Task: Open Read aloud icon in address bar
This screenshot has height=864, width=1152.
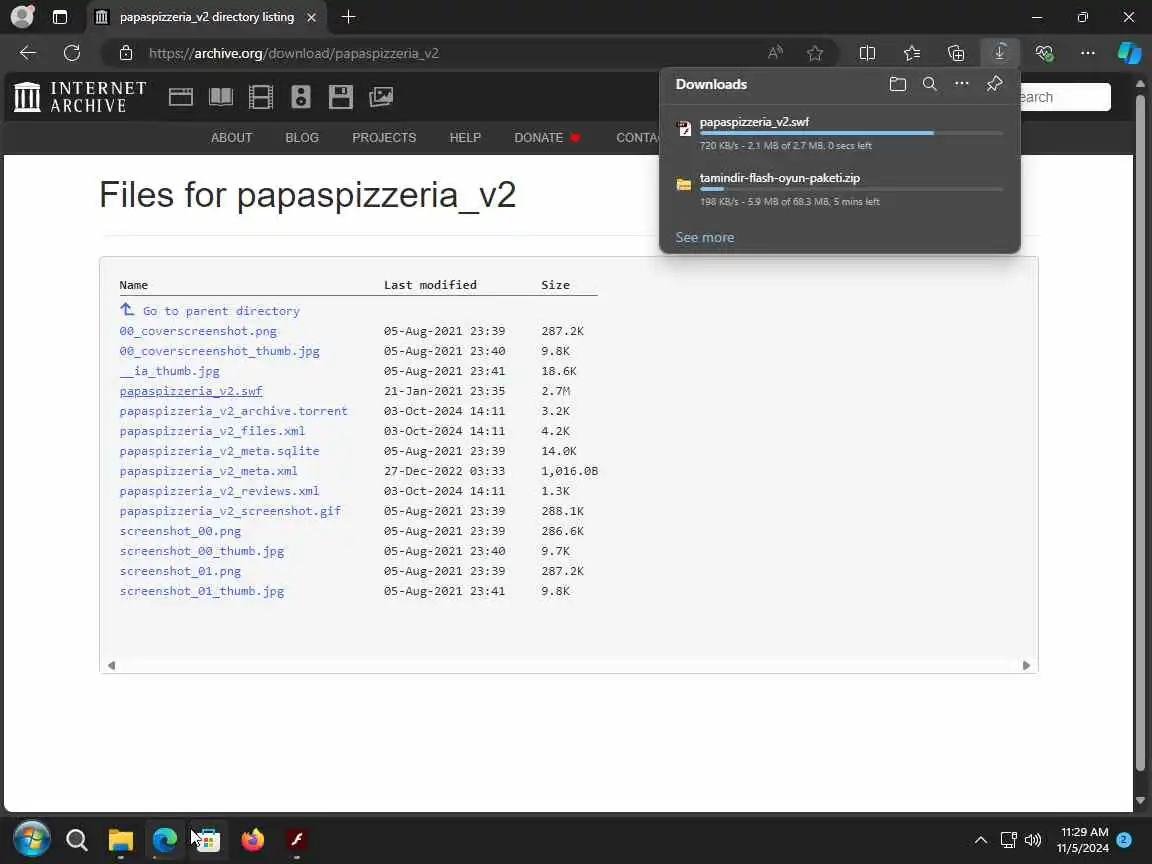Action: click(775, 53)
